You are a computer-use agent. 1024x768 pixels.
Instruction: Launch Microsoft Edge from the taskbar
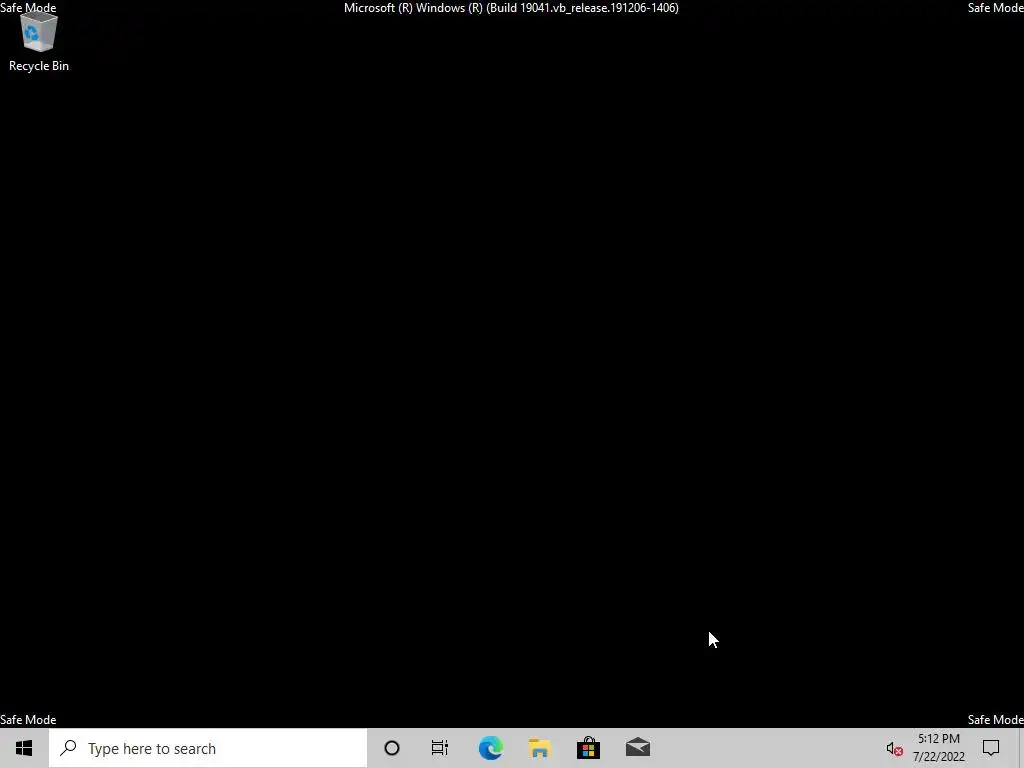pos(490,748)
